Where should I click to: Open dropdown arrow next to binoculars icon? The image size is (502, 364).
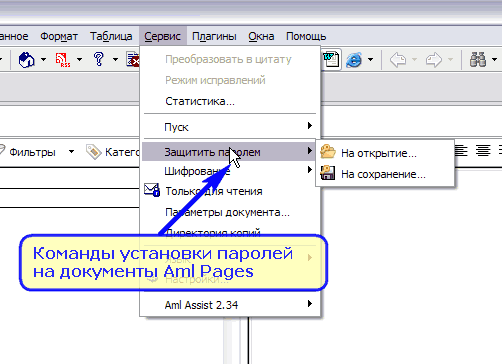coord(494,60)
